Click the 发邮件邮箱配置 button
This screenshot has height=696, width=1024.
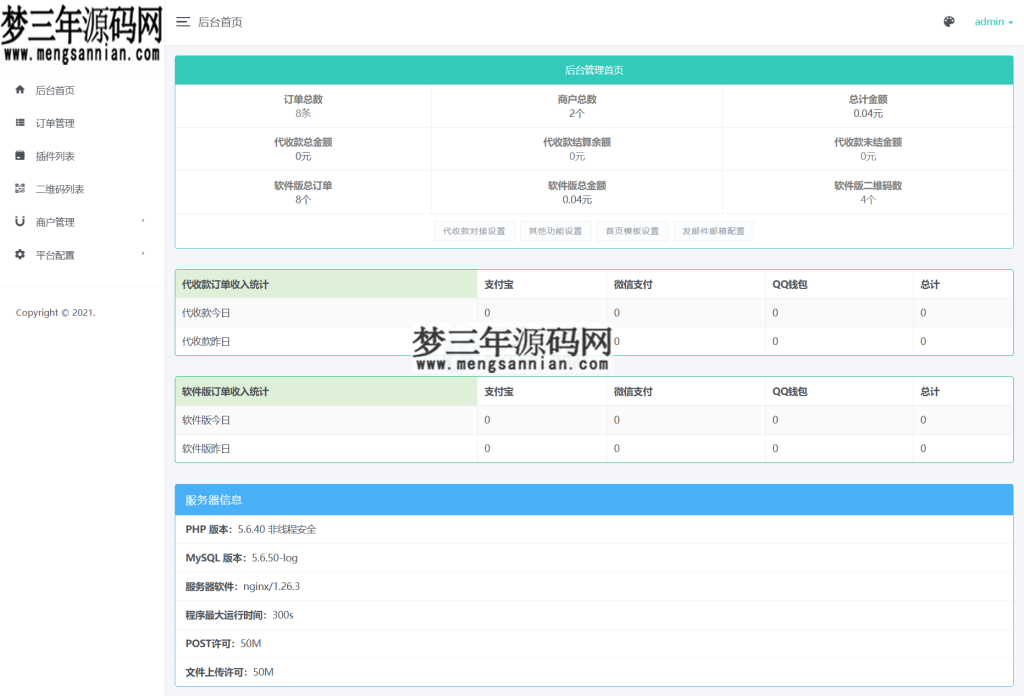(x=713, y=231)
